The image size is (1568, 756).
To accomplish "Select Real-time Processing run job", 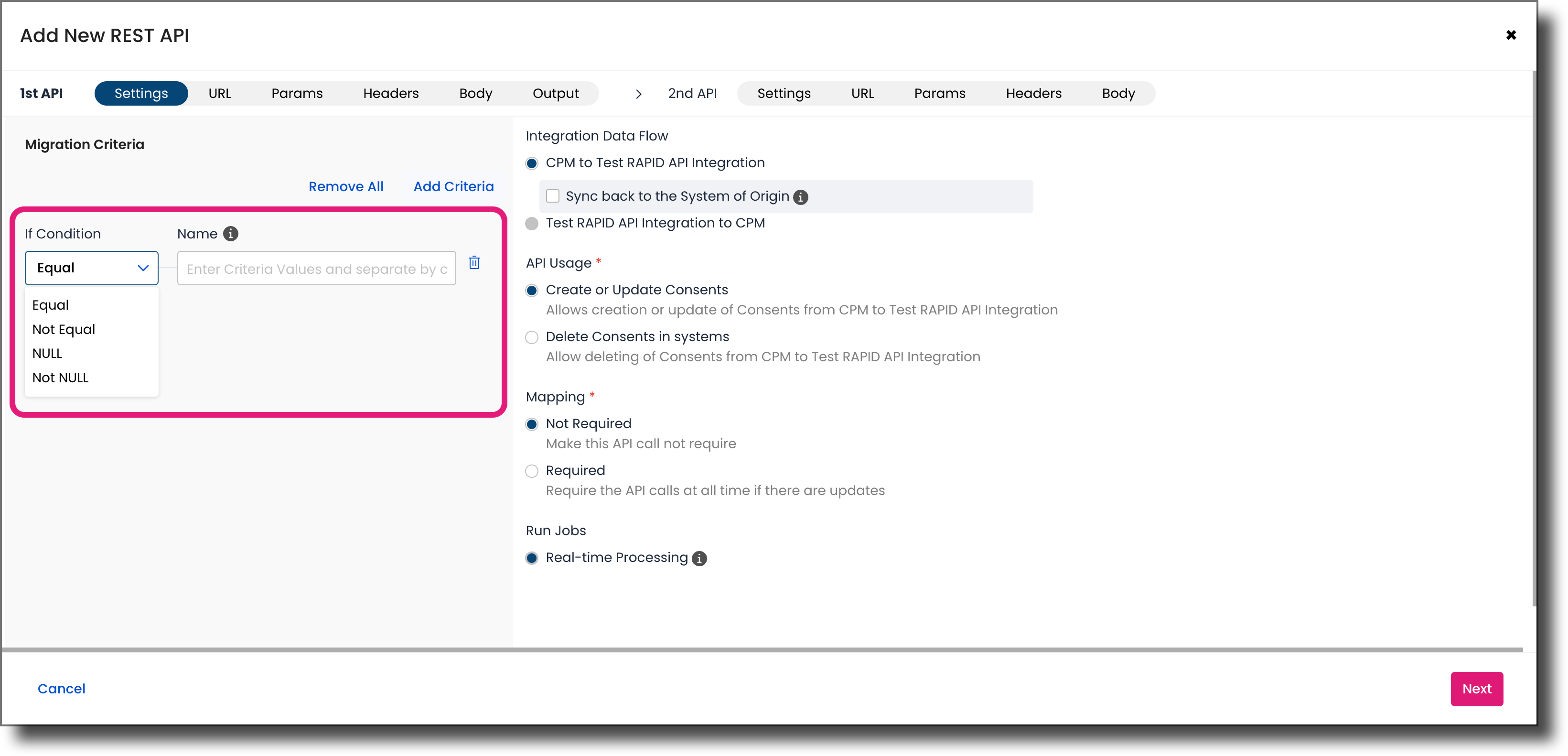I will point(532,558).
